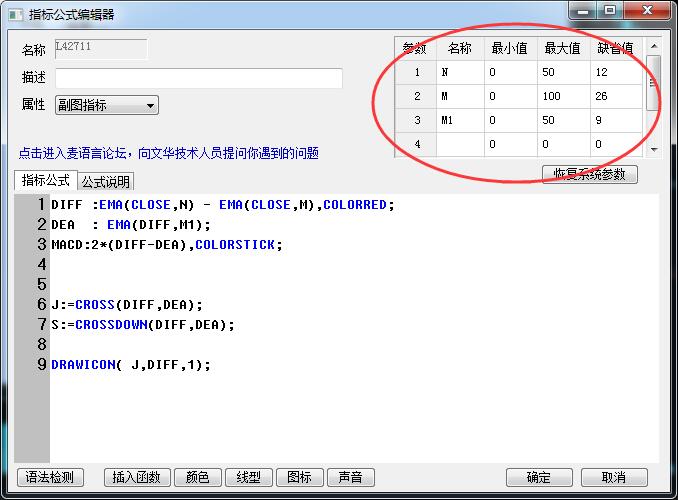This screenshot has width=678, height=500.
Task: Close the formula editor window
Action: click(647, 11)
